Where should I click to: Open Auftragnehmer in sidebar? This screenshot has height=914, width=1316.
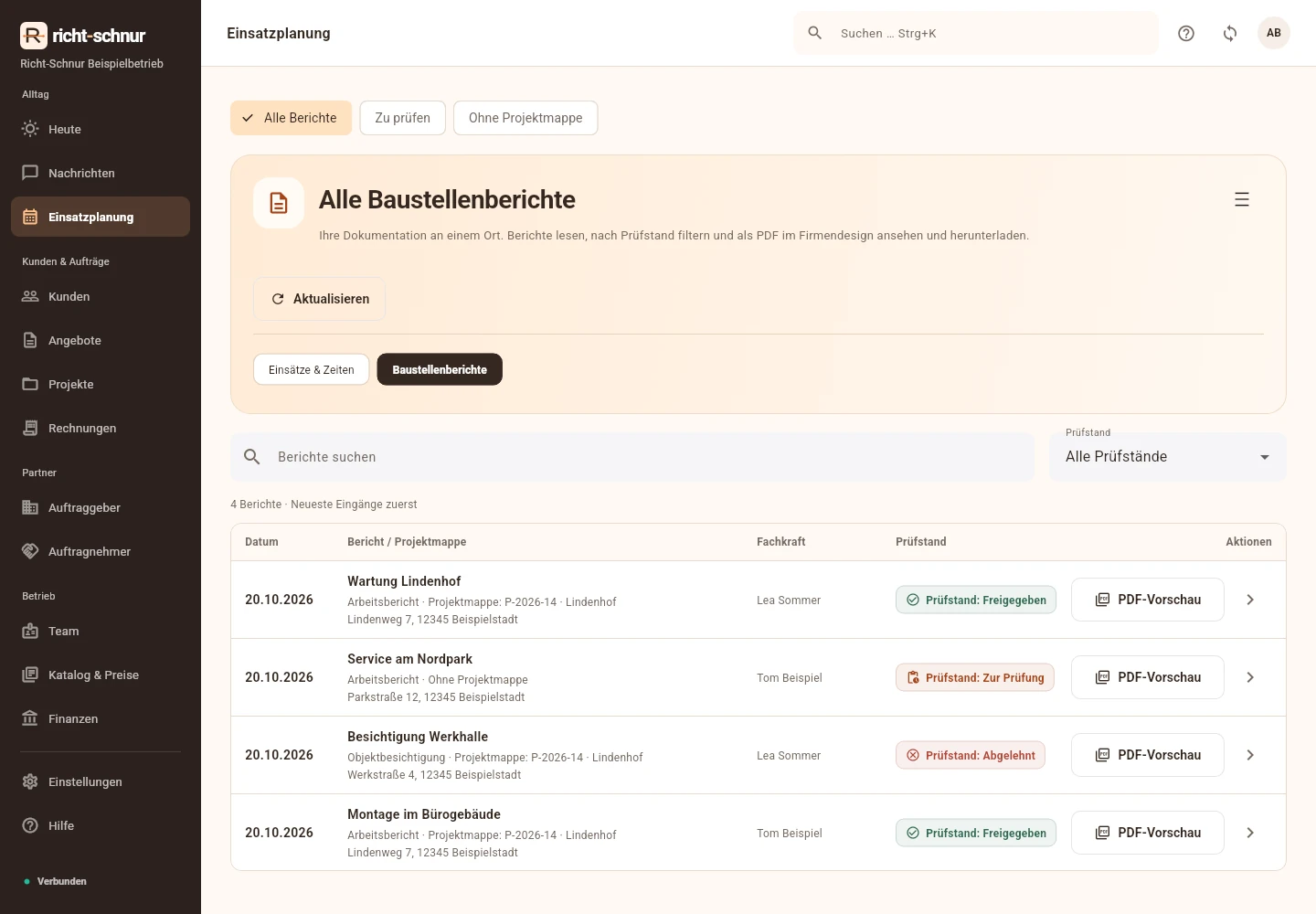[101, 551]
